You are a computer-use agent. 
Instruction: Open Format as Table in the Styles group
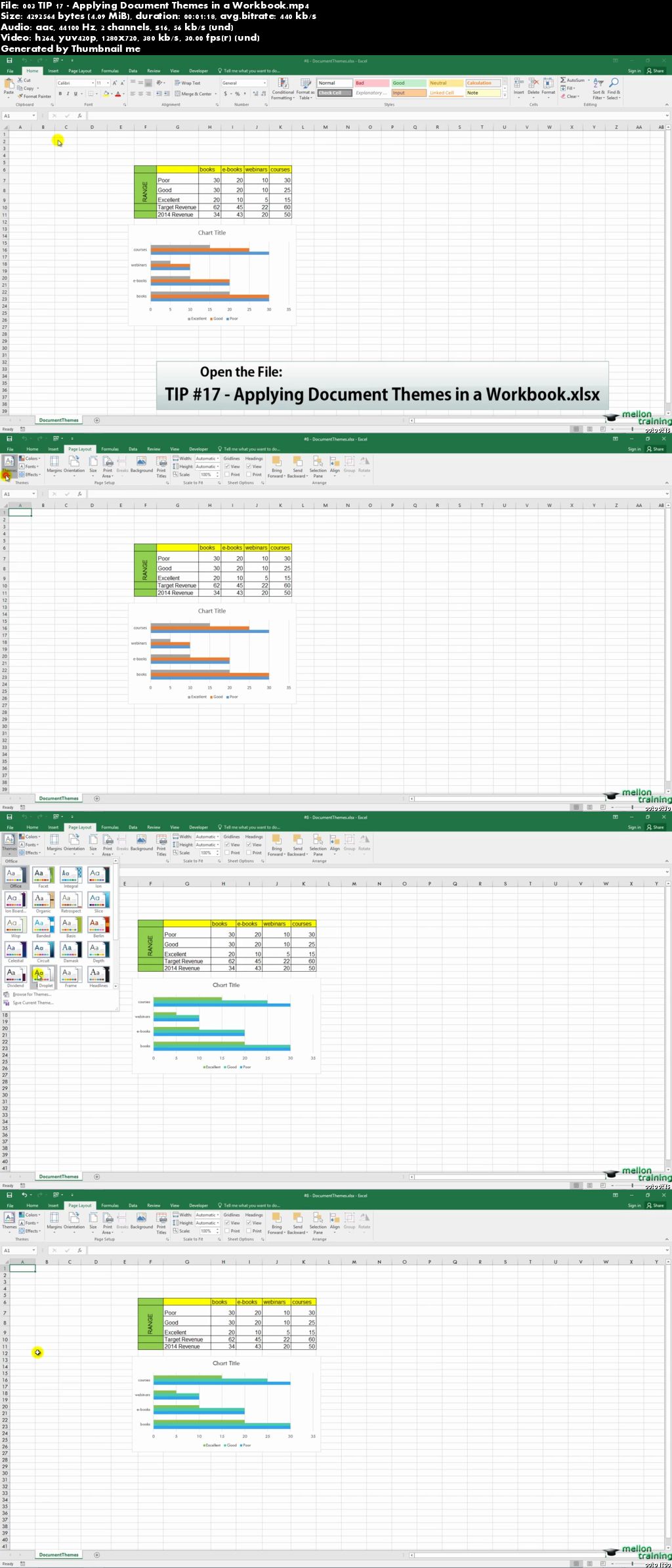click(305, 89)
